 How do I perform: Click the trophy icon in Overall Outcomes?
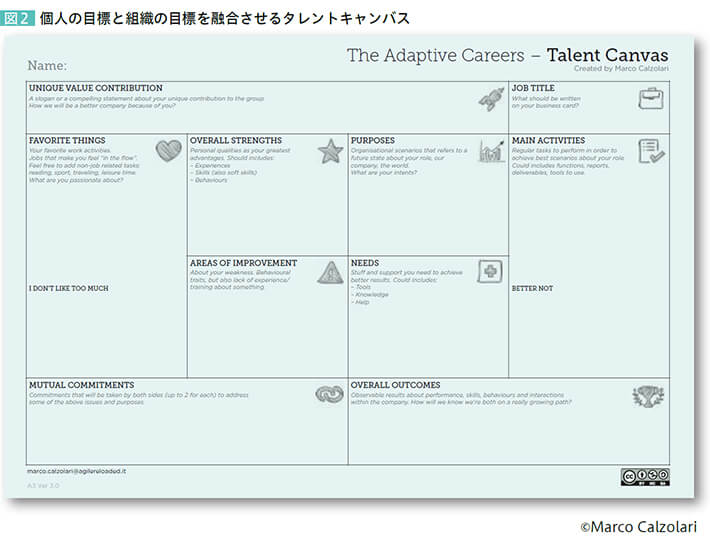pyautogui.click(x=648, y=396)
